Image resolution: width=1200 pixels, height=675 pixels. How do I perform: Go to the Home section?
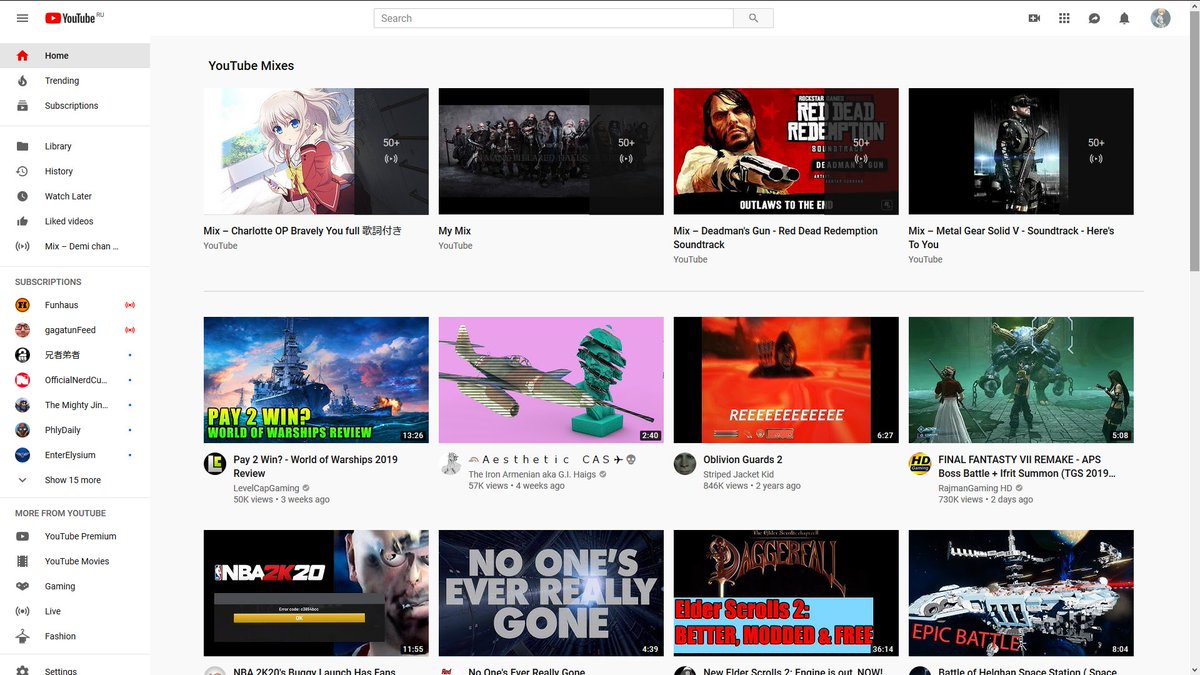[x=75, y=56]
